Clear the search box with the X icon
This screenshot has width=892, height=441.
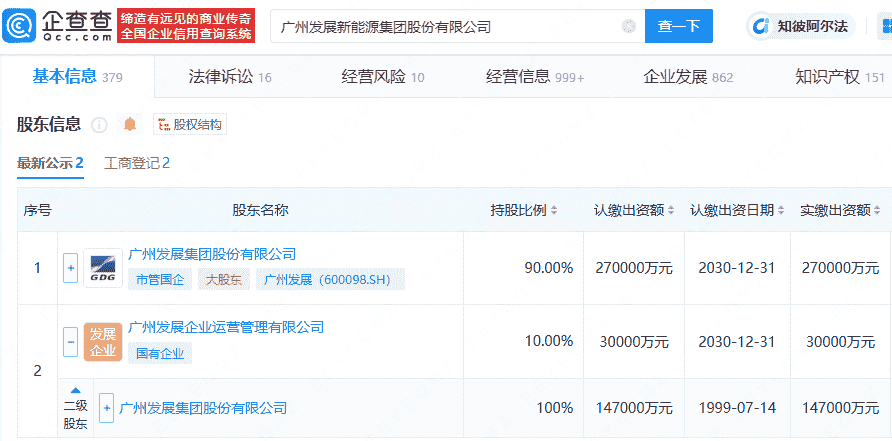(x=629, y=27)
